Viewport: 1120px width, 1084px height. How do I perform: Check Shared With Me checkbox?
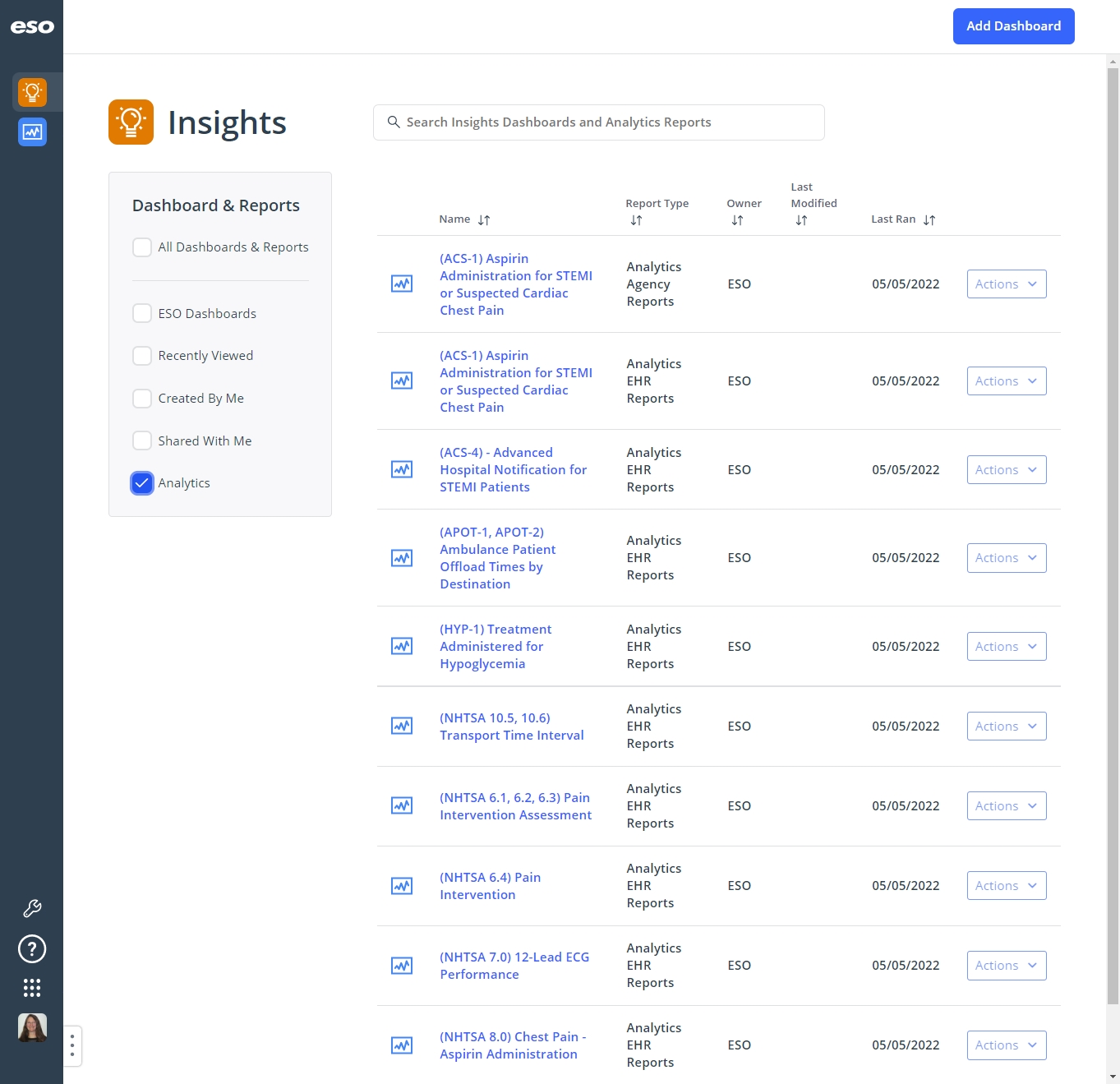[x=142, y=441]
